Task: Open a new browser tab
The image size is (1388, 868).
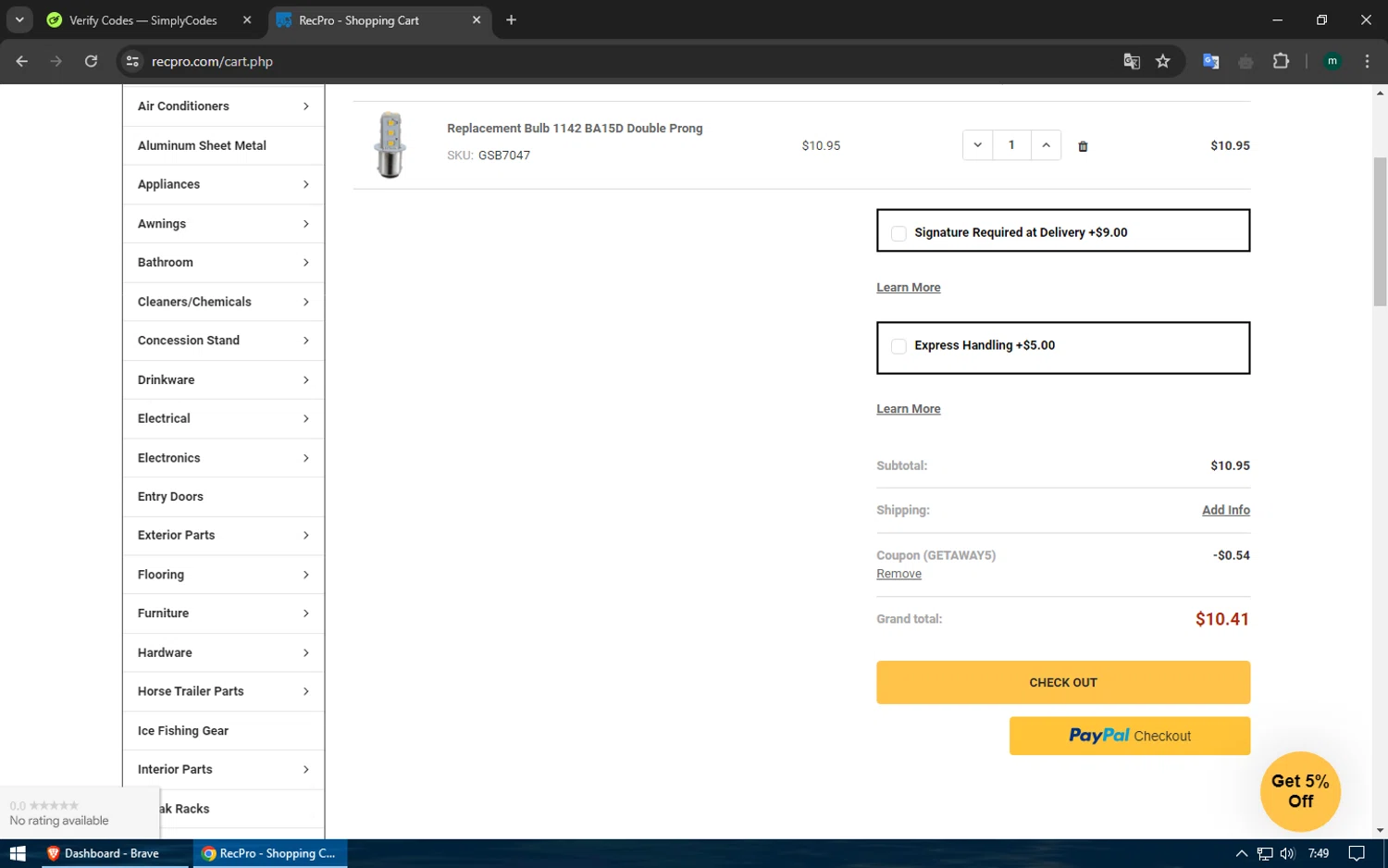Action: tap(511, 20)
